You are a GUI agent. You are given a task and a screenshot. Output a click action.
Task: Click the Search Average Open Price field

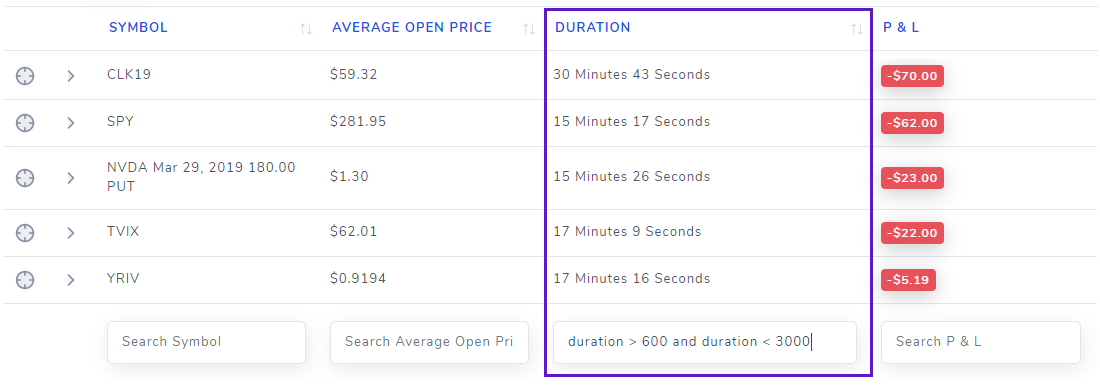[x=429, y=342]
